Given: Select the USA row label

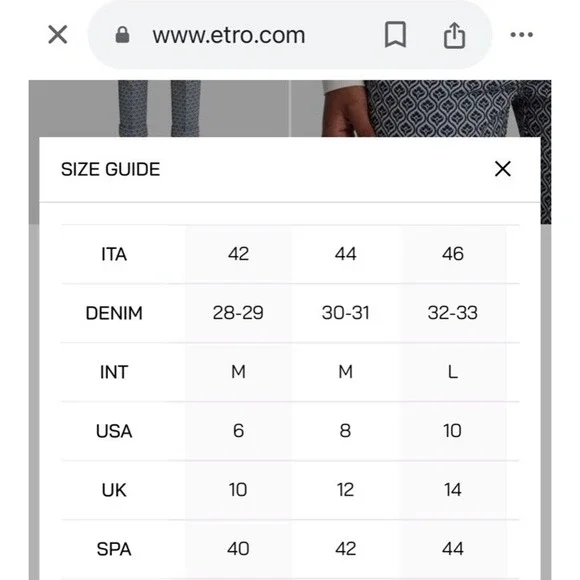Looking at the screenshot, I should click(x=114, y=431).
